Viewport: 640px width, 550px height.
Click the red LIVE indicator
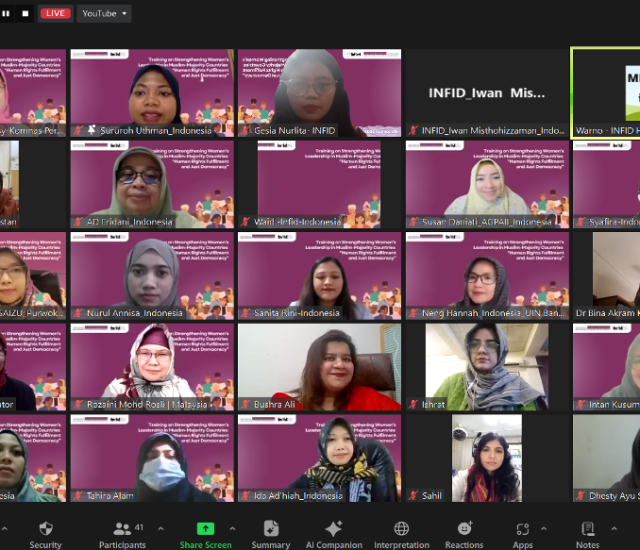coord(55,13)
